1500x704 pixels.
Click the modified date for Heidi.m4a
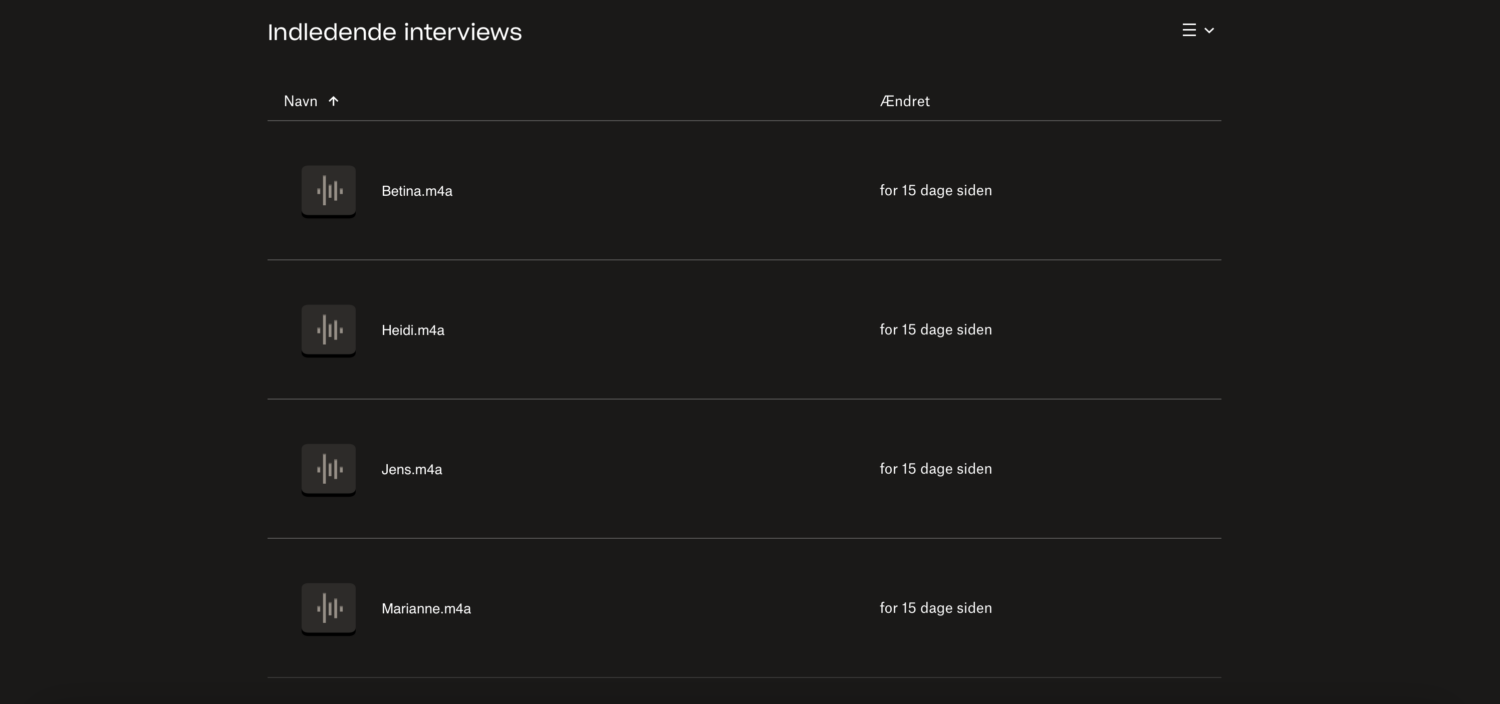[935, 329]
